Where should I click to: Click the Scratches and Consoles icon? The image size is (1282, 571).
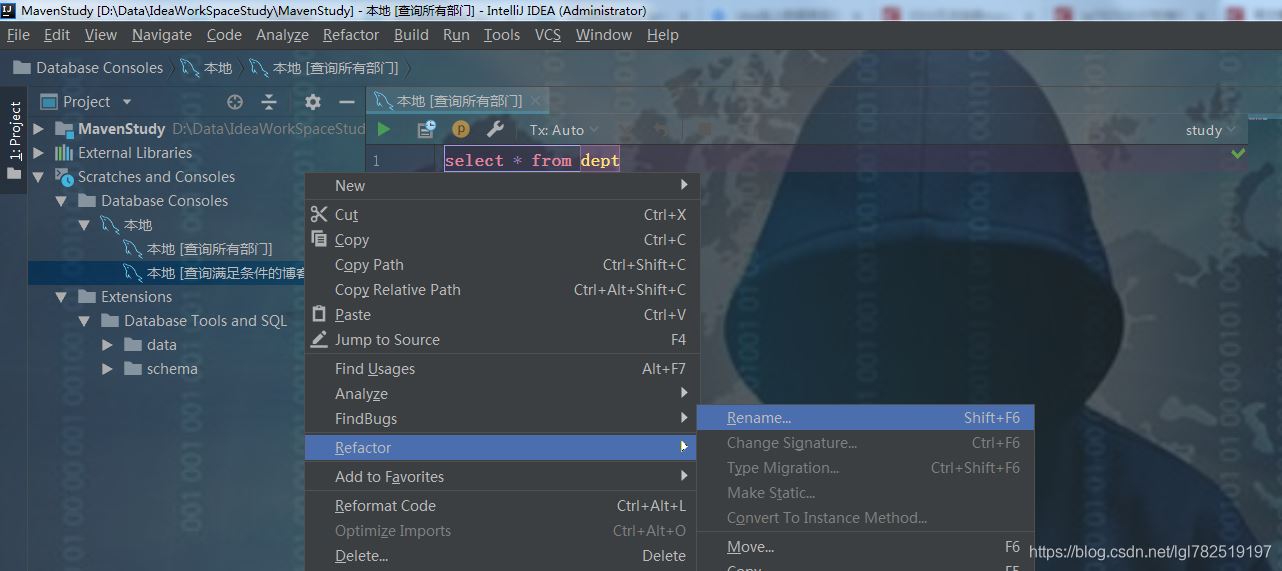point(64,177)
